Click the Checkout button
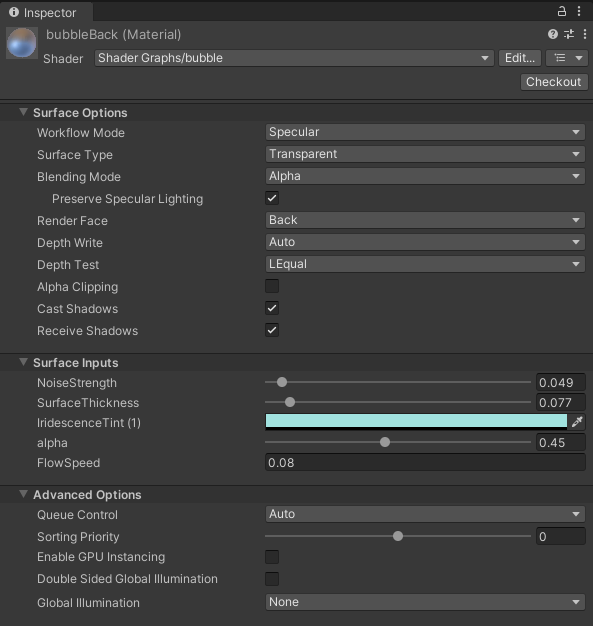 click(x=554, y=82)
